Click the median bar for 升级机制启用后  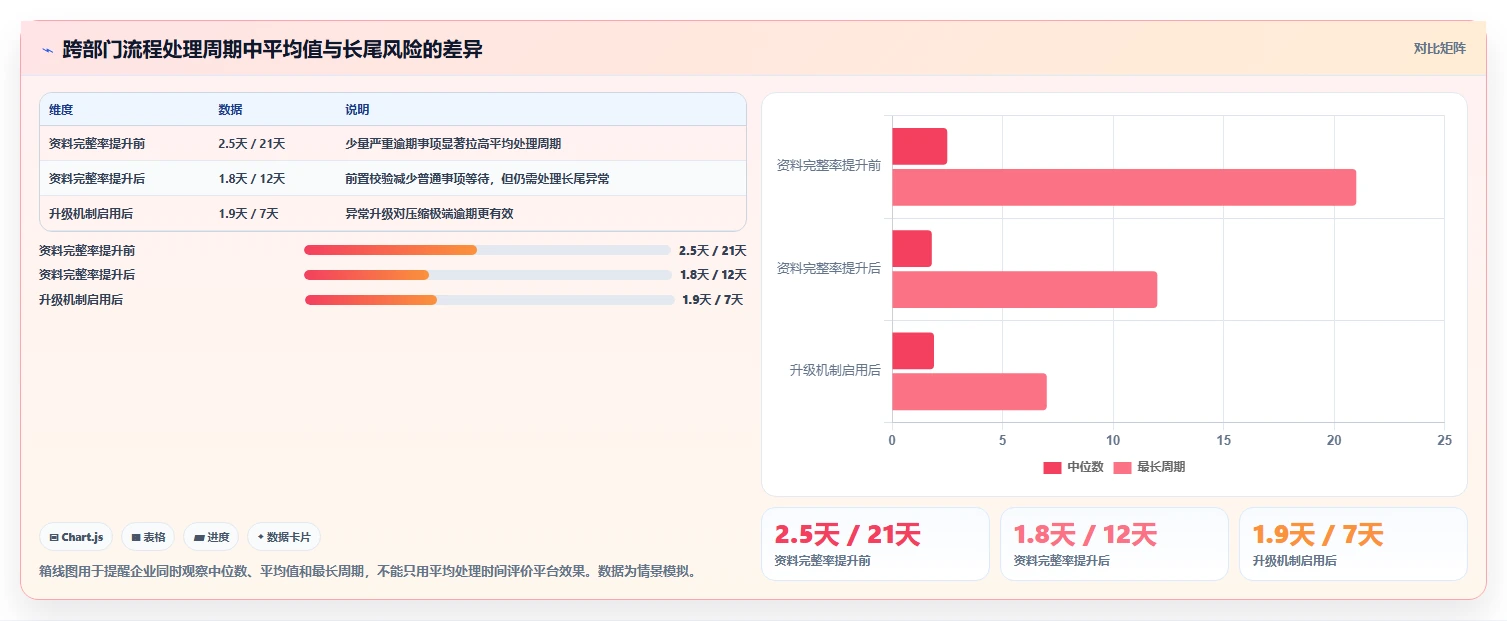coord(913,350)
